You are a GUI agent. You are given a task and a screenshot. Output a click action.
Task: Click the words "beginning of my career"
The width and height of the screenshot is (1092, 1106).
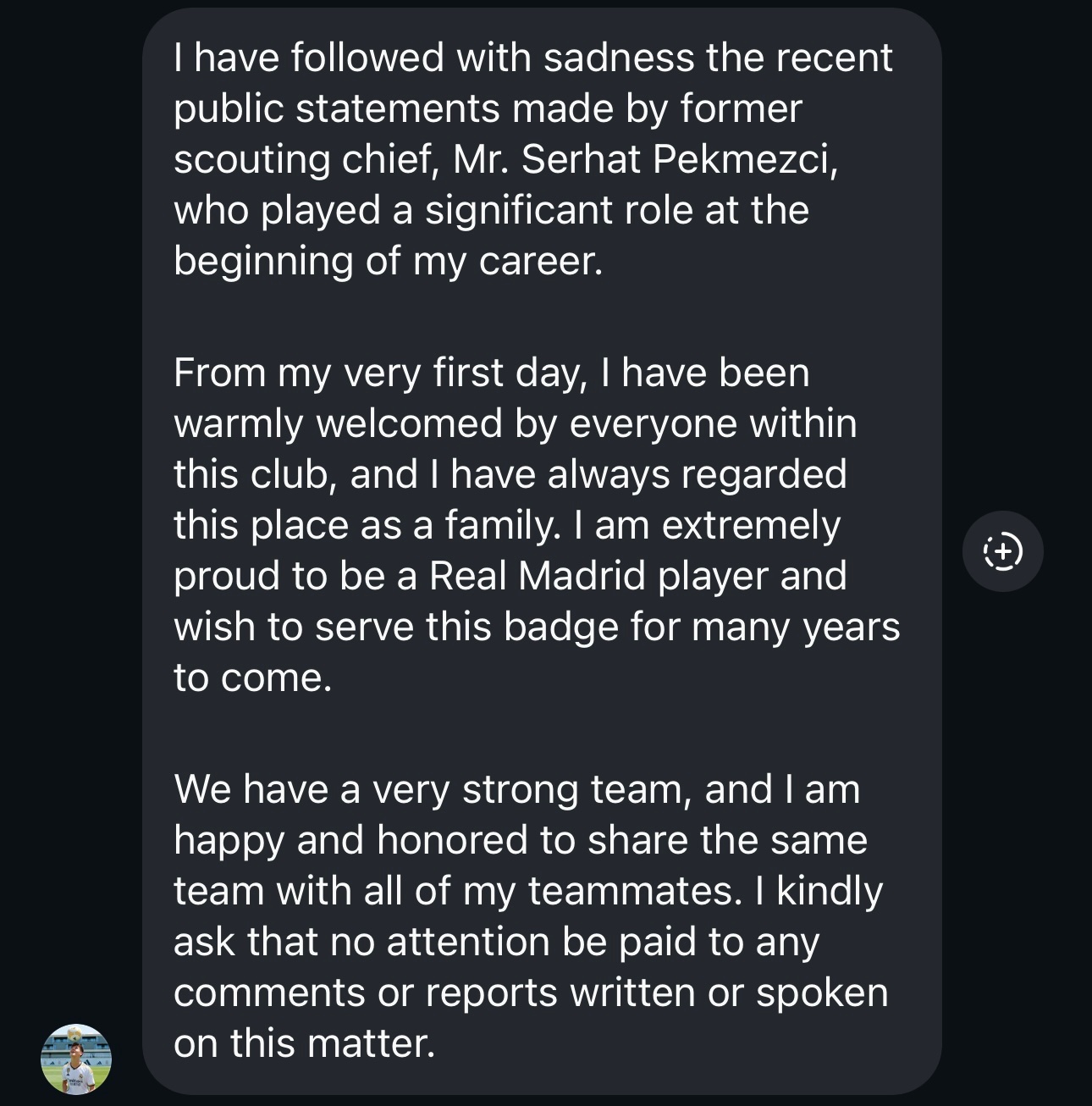coord(388,262)
